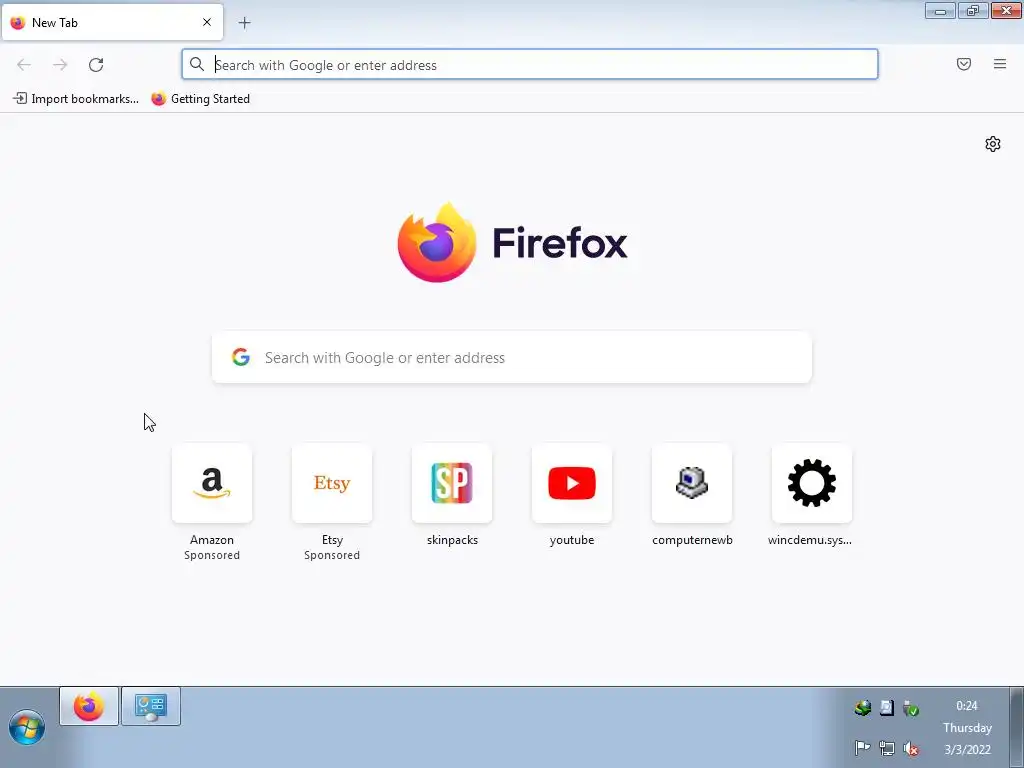Click the address bar search field

point(530,65)
